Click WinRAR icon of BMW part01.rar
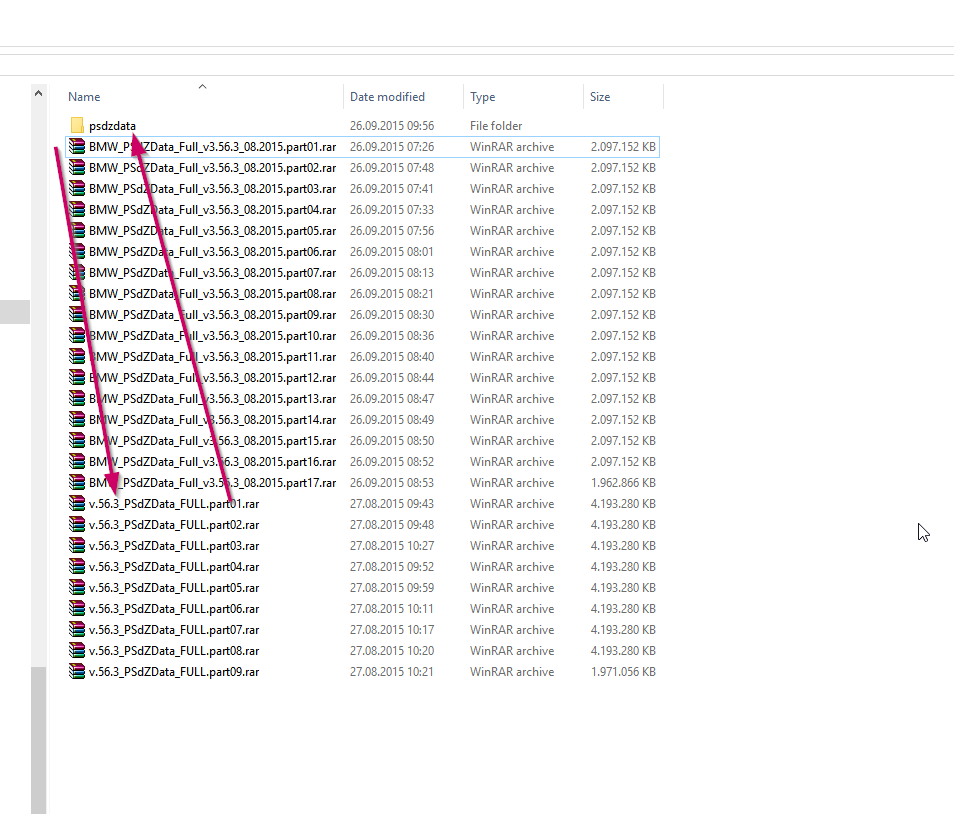 [x=77, y=147]
